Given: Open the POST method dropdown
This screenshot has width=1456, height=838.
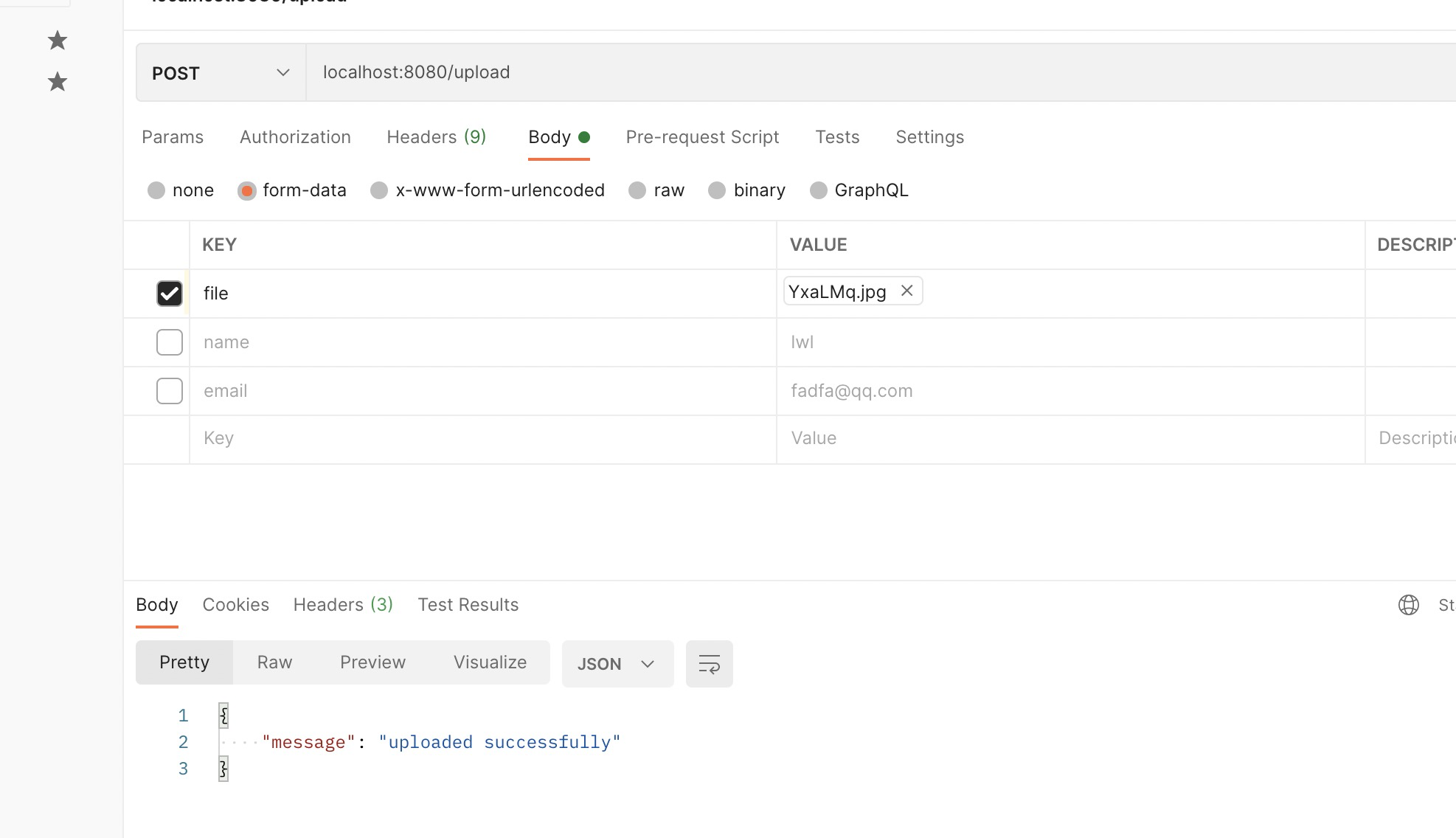Looking at the screenshot, I should coord(221,72).
